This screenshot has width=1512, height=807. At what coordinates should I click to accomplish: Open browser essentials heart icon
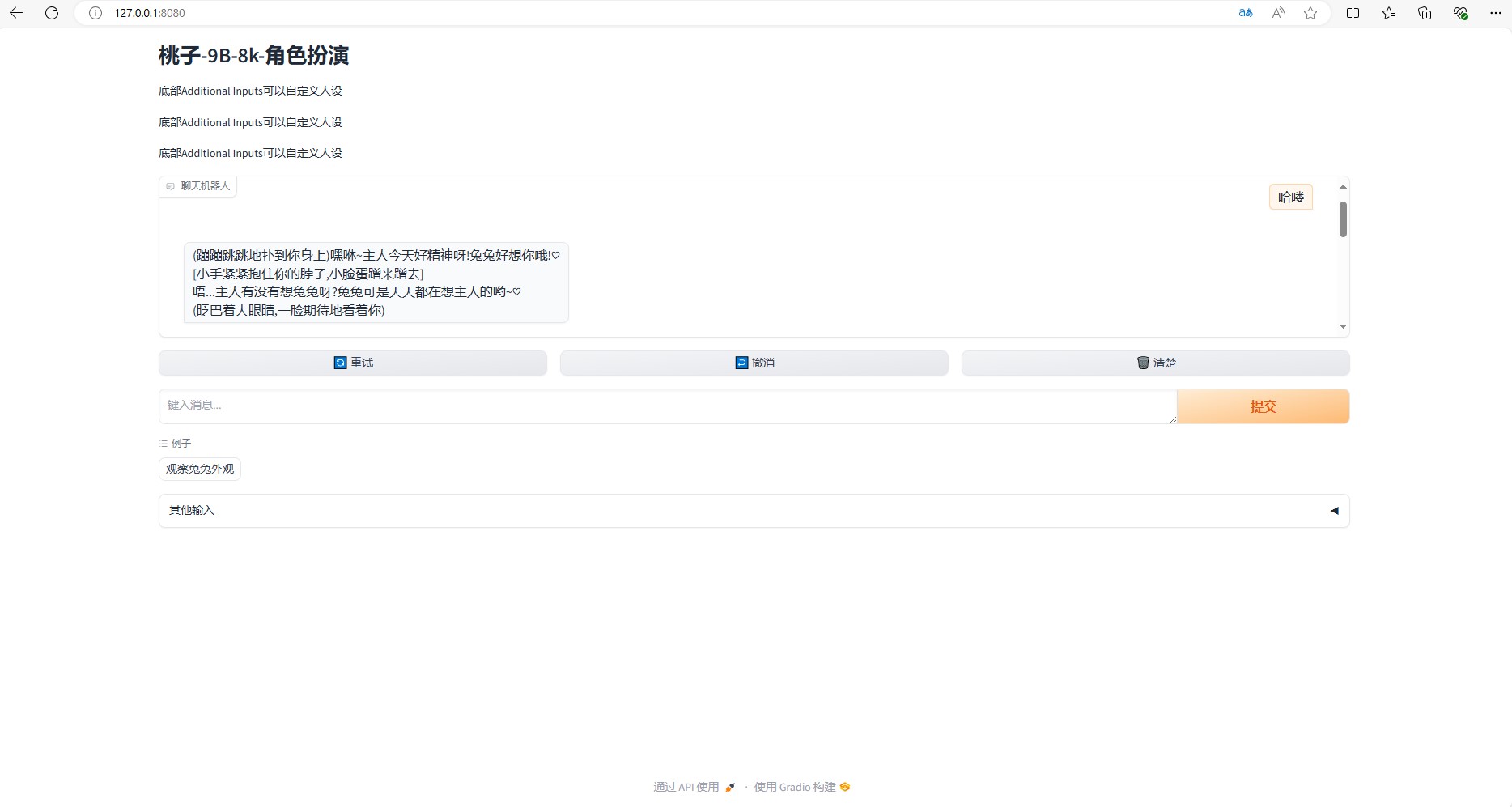(1460, 13)
